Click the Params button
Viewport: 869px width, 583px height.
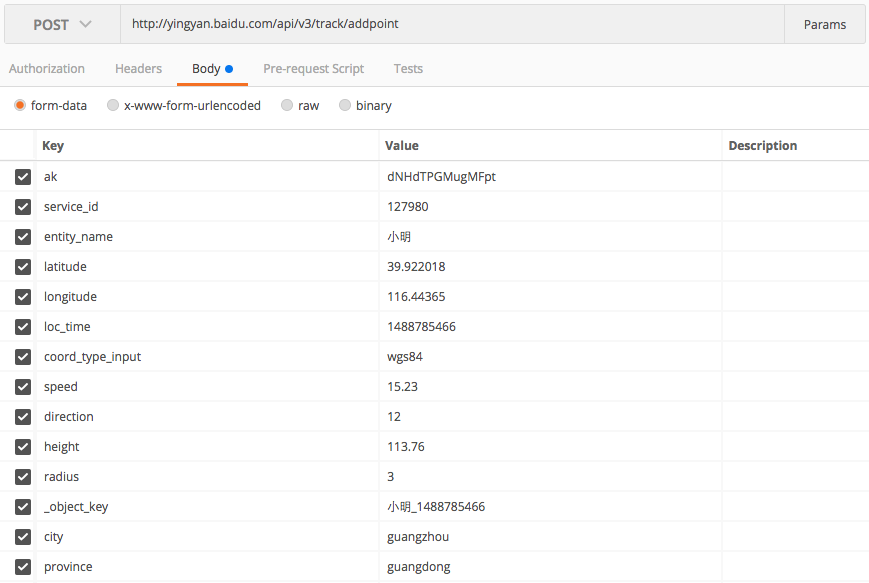824,25
